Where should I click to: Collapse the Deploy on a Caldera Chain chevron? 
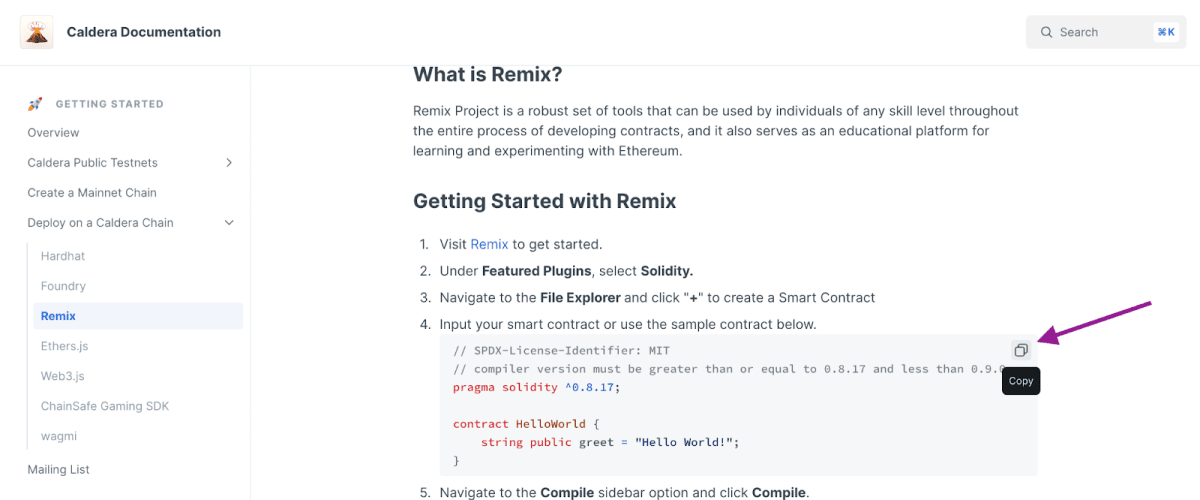pyautogui.click(x=229, y=223)
